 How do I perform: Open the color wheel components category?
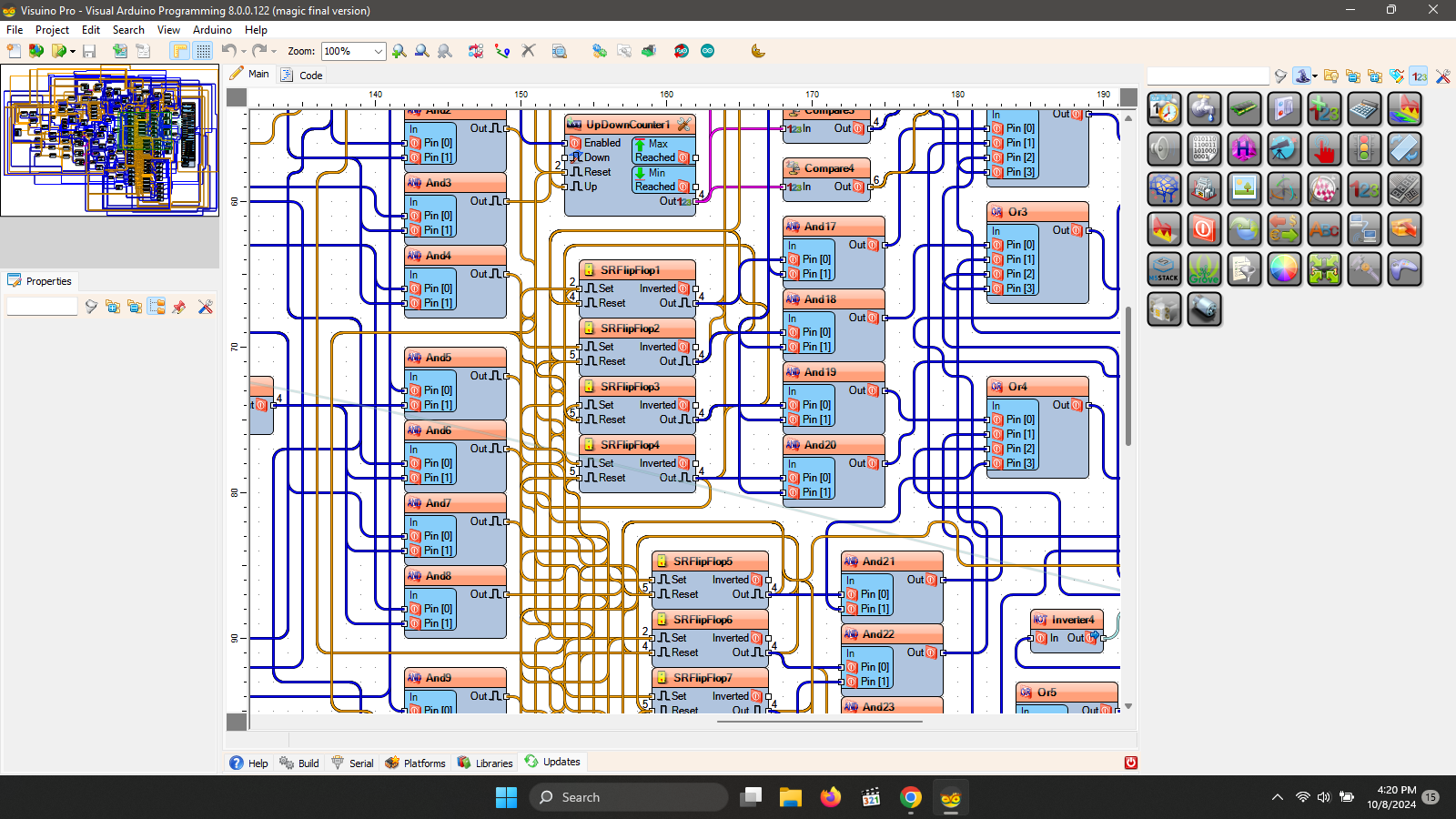[x=1284, y=269]
